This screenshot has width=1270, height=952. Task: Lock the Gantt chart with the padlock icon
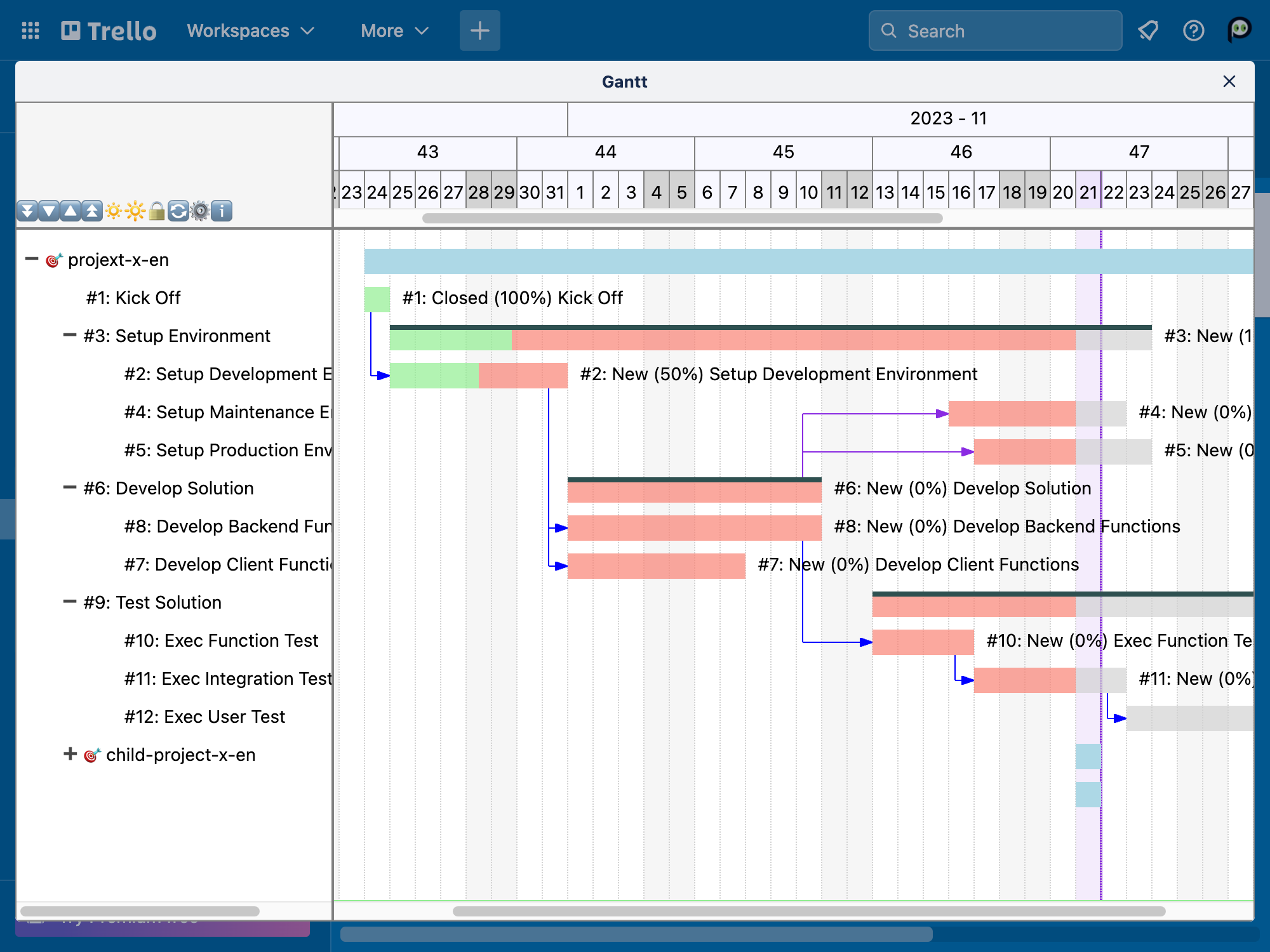157,211
